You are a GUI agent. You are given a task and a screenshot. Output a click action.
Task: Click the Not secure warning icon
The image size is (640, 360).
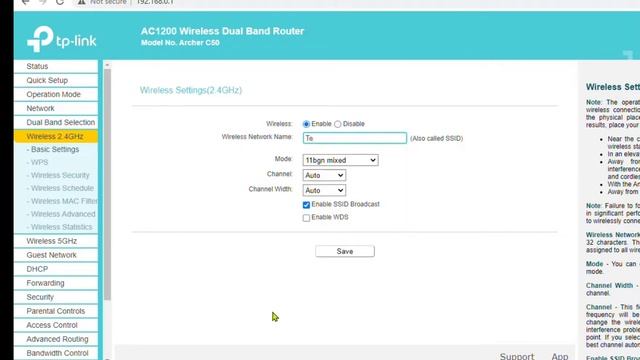(x=82, y=2)
